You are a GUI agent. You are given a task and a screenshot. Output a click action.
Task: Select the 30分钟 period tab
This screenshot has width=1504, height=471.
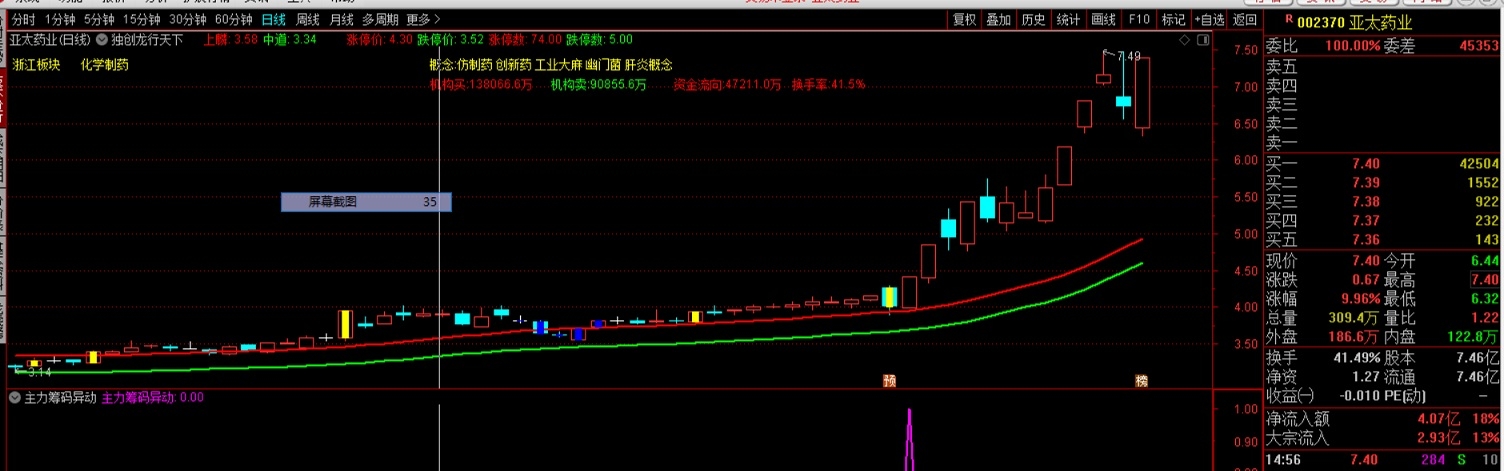[187, 19]
